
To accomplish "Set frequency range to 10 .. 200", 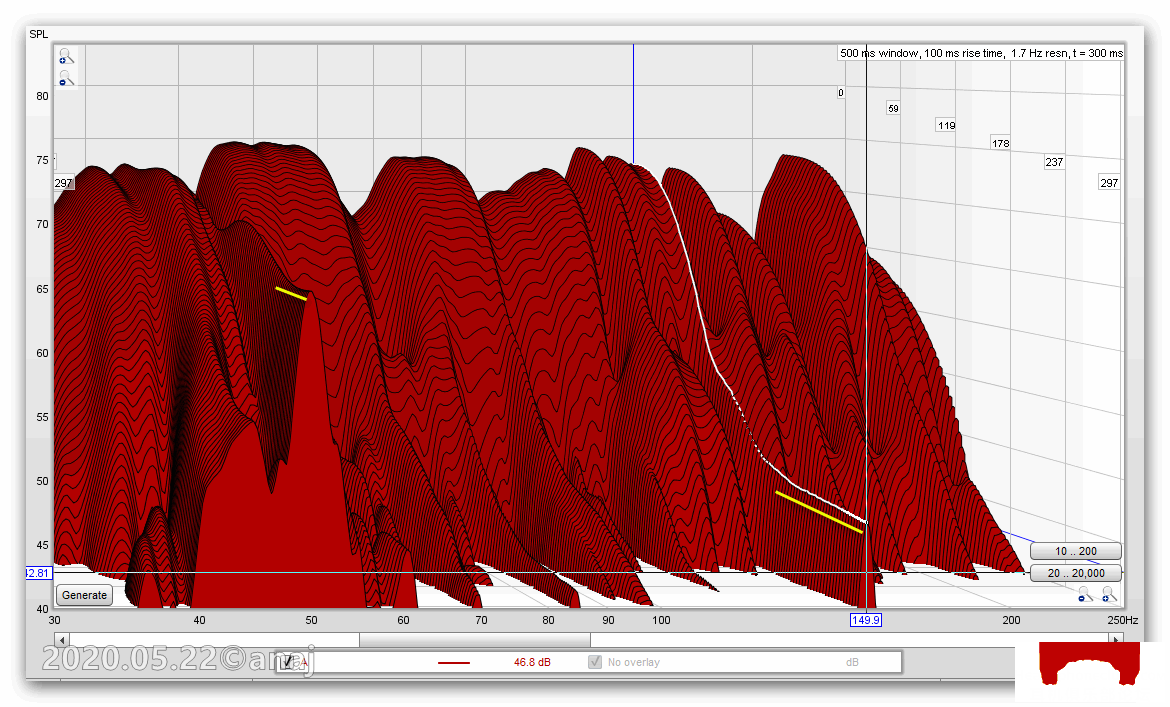I will tap(1075, 551).
